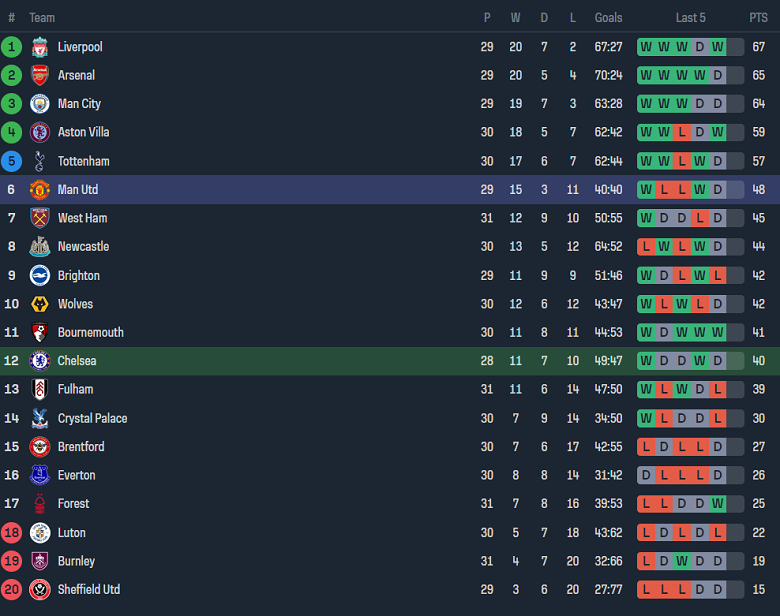
Task: Click the Man City club crest icon
Action: click(40, 104)
